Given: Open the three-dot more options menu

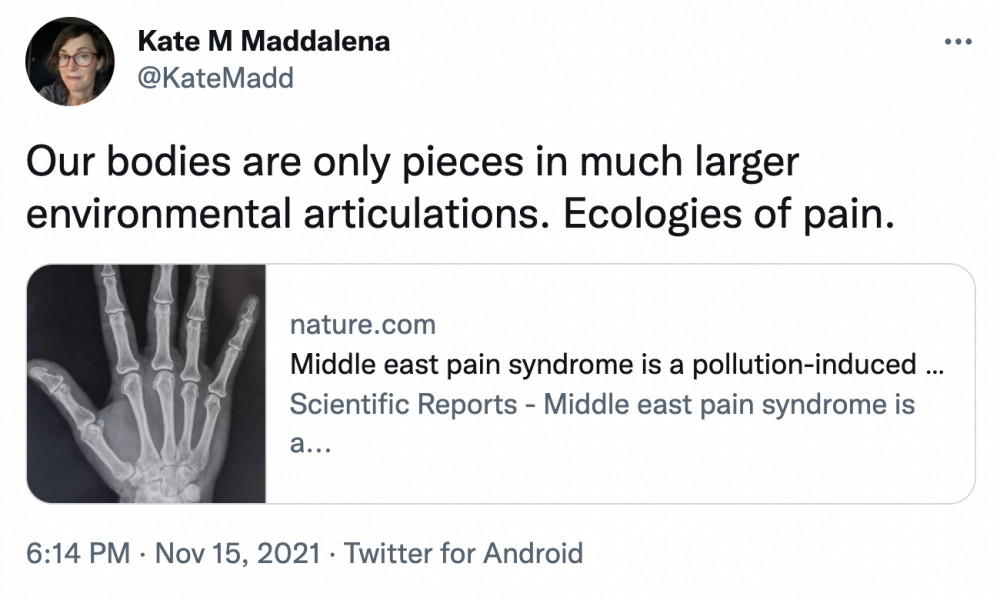Looking at the screenshot, I should point(958,43).
